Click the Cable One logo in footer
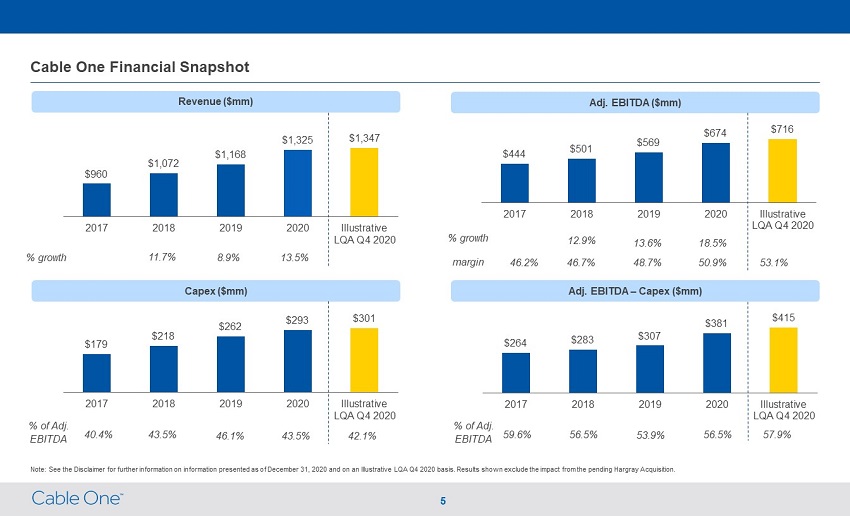Image resolution: width=850 pixels, height=516 pixels. click(x=78, y=498)
